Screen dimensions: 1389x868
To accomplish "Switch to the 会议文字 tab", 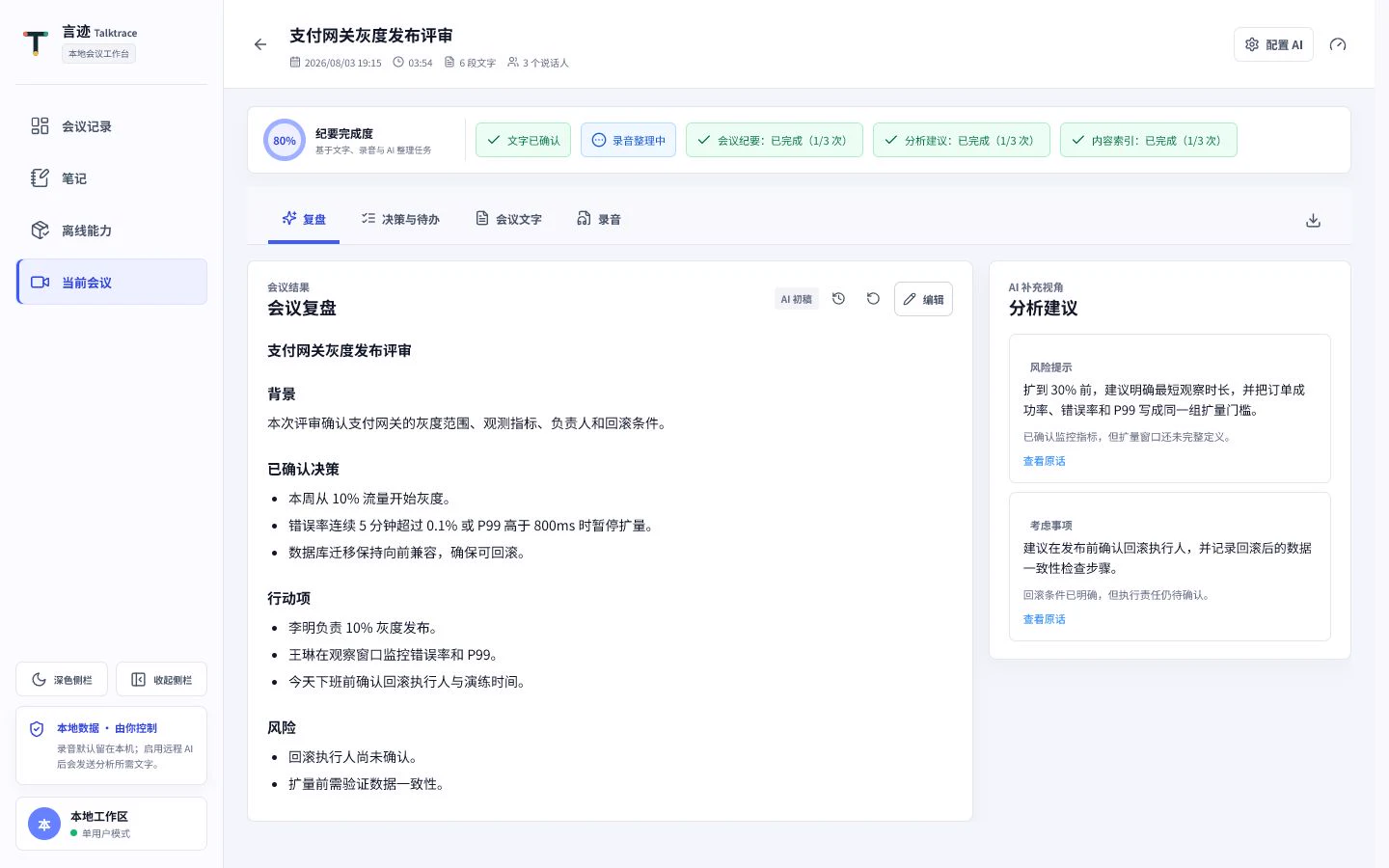I will pyautogui.click(x=508, y=220).
